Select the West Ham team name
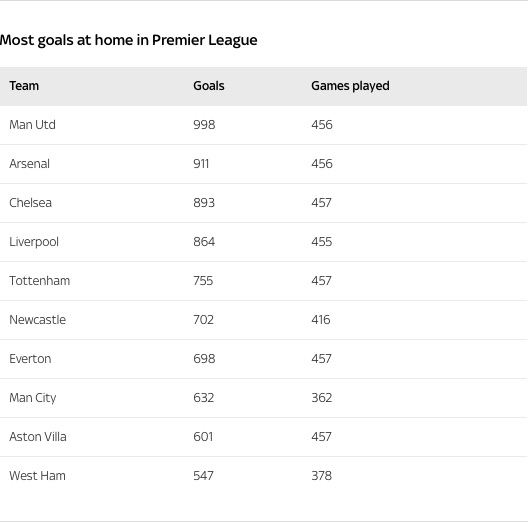This screenshot has width=529, height=522. click(x=37, y=476)
